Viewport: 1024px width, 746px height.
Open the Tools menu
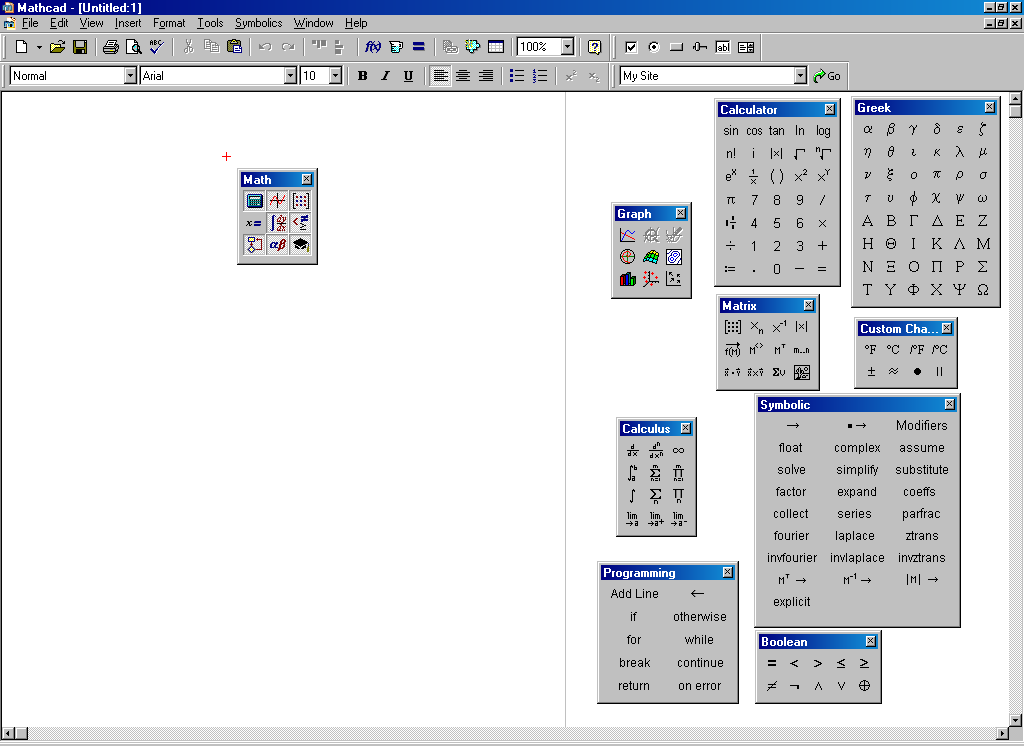pos(210,23)
